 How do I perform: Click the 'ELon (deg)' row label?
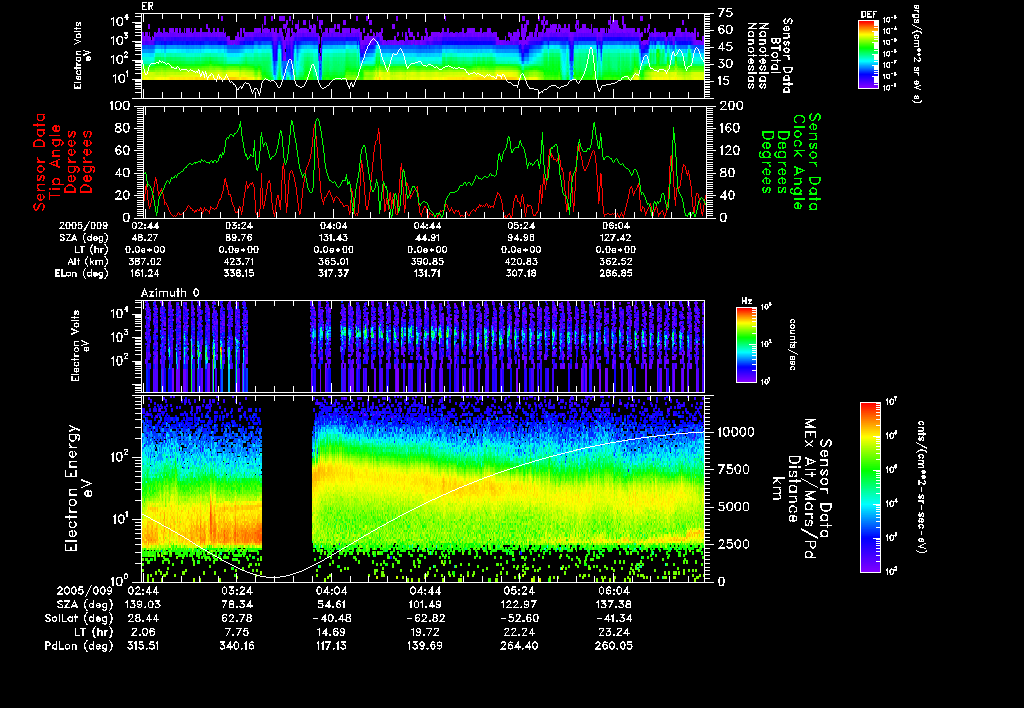(x=81, y=274)
